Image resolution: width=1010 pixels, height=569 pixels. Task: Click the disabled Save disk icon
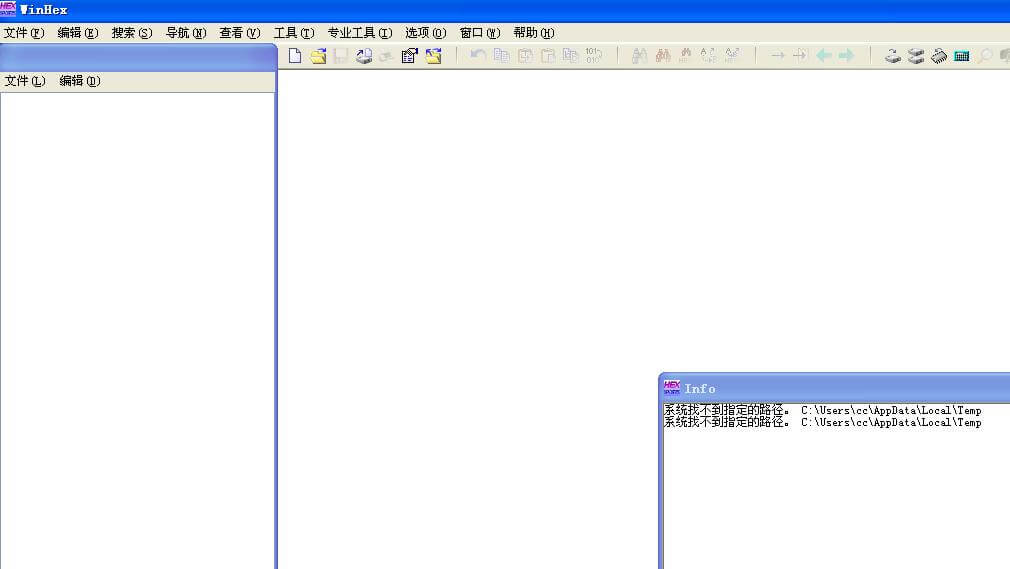[341, 55]
